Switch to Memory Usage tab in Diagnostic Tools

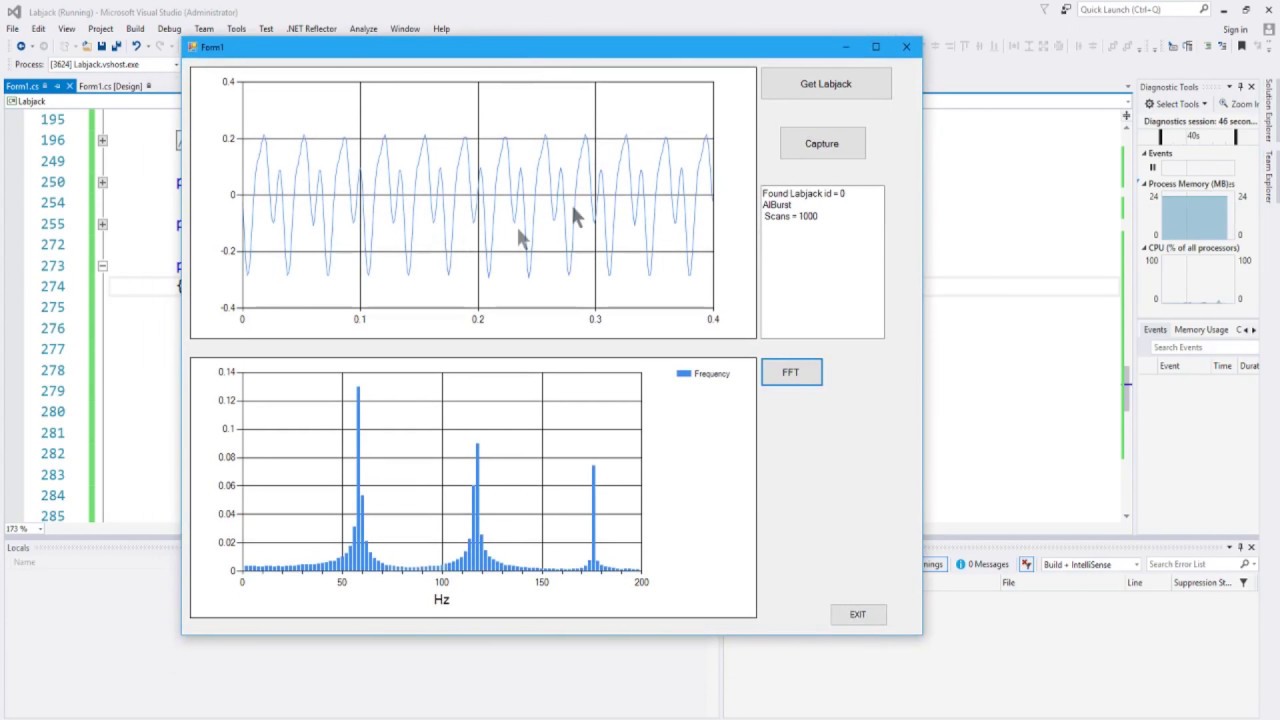click(1201, 329)
